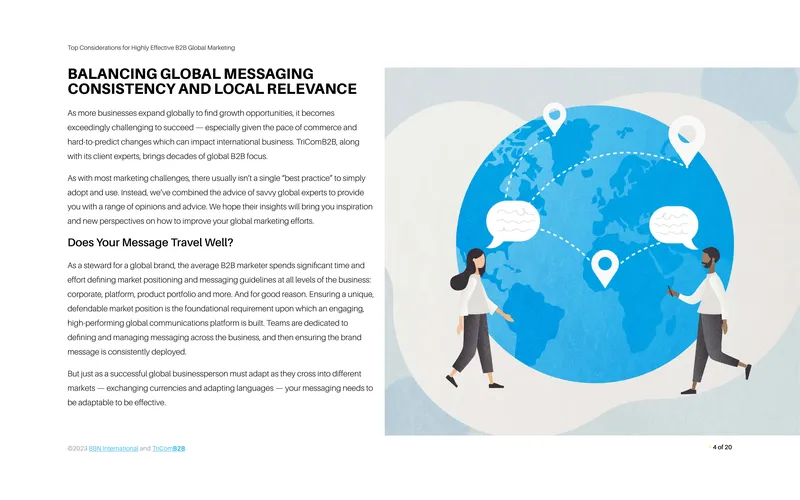The width and height of the screenshot is (800, 500).
Task: Click the "BALANCING GLOBAL MESSAGING" title line
Action: 190,74
